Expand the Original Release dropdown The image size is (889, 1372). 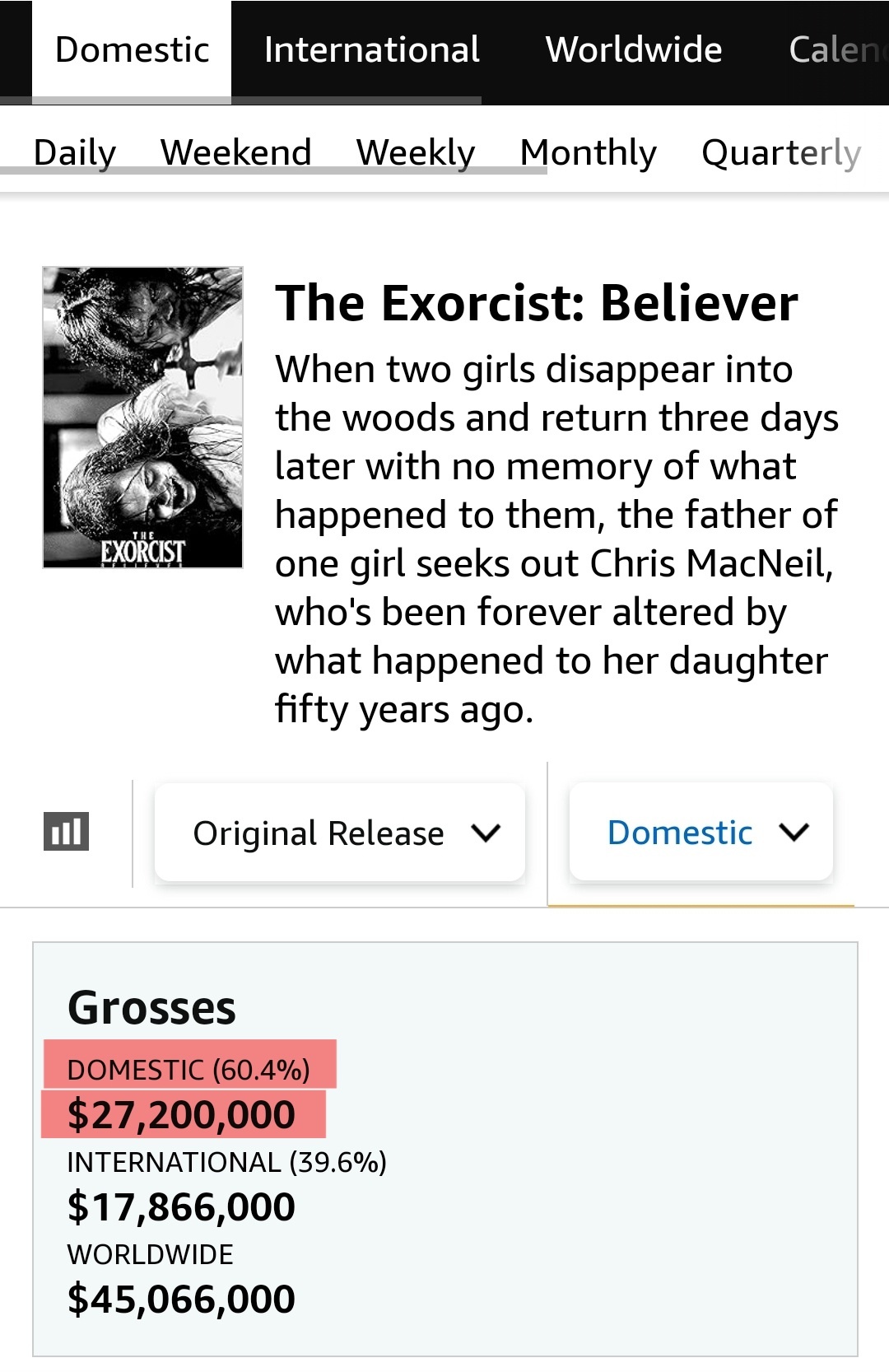[x=339, y=833]
